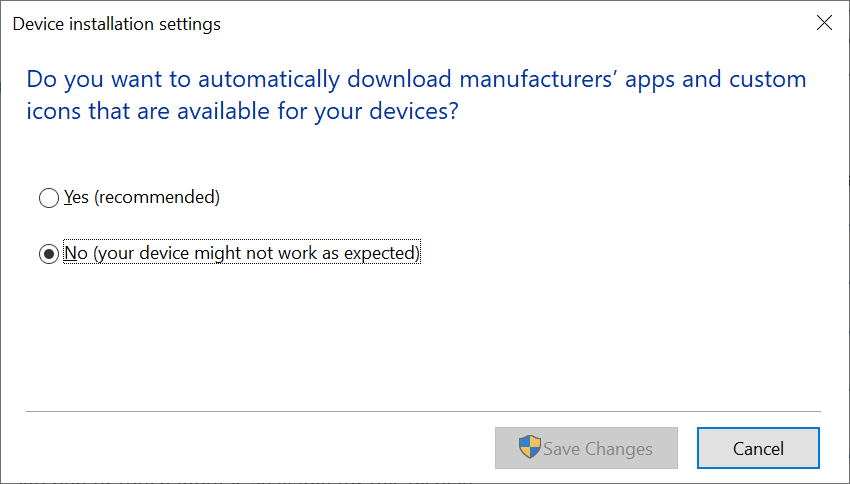
Task: Click the underlined "Y" in the Yes option
Action: (68, 197)
